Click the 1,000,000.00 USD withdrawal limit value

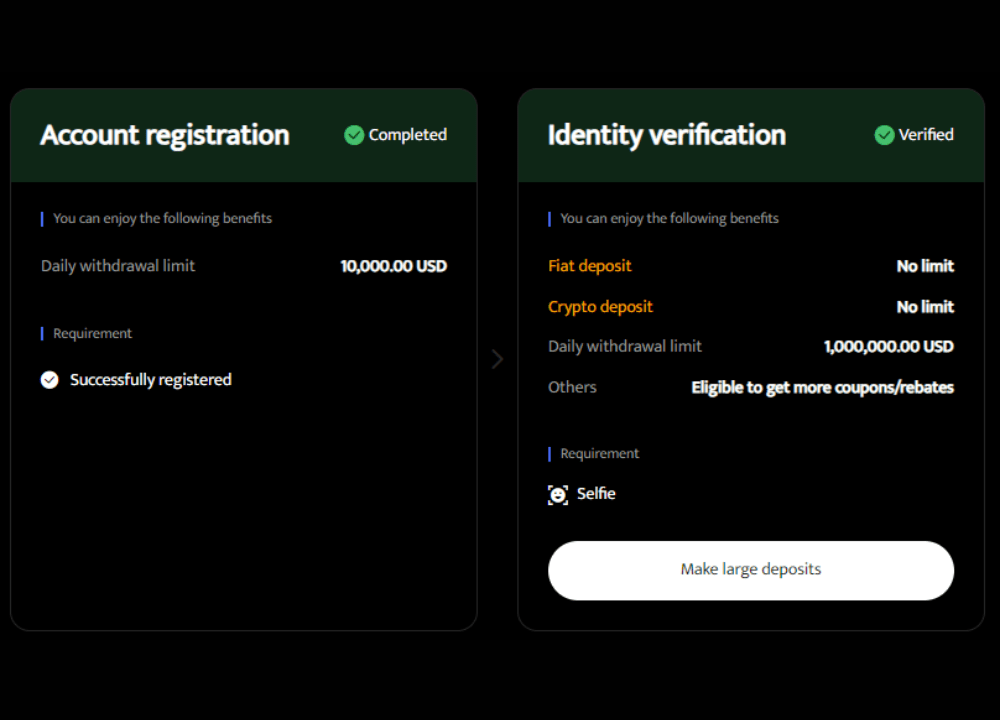[x=888, y=346]
